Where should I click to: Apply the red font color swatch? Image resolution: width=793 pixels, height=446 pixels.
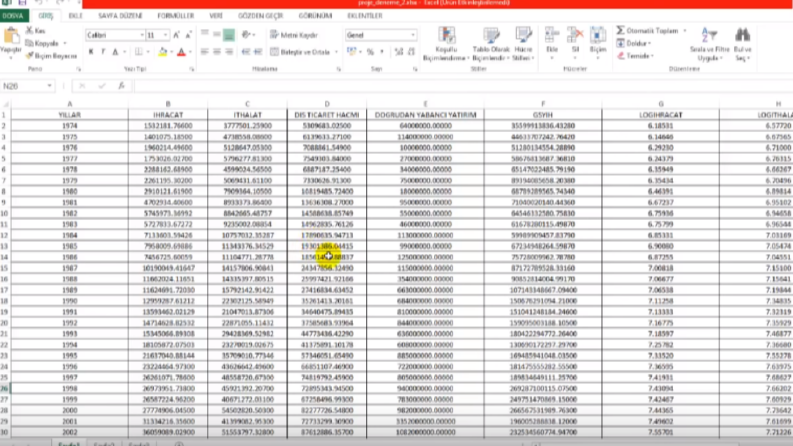point(181,52)
